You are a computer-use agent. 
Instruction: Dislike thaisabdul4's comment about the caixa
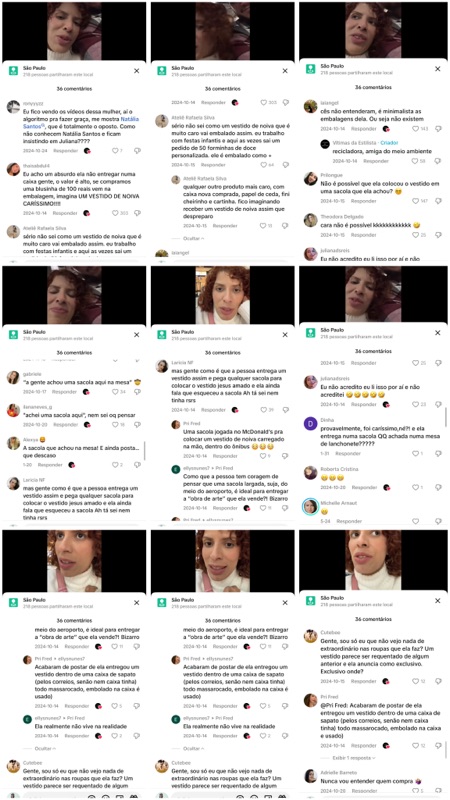137,213
